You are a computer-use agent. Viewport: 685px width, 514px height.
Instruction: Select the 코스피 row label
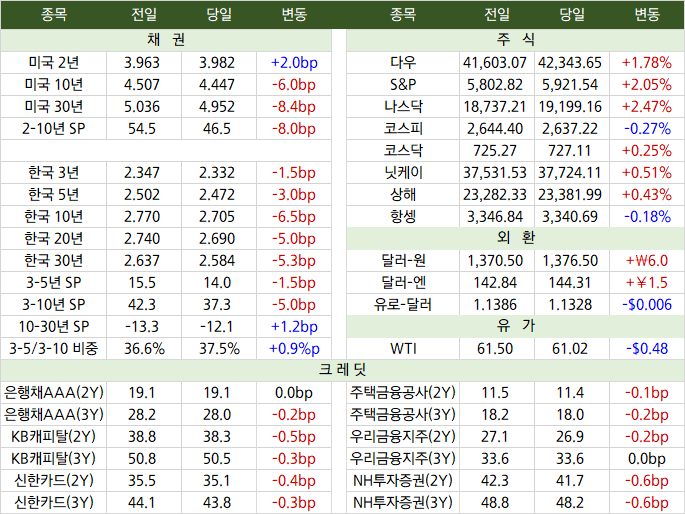(403, 129)
